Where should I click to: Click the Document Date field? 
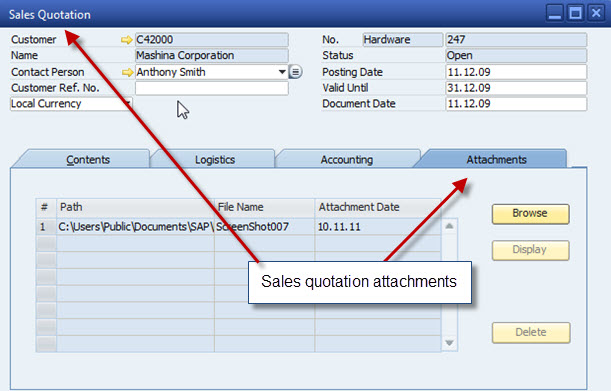coord(516,104)
